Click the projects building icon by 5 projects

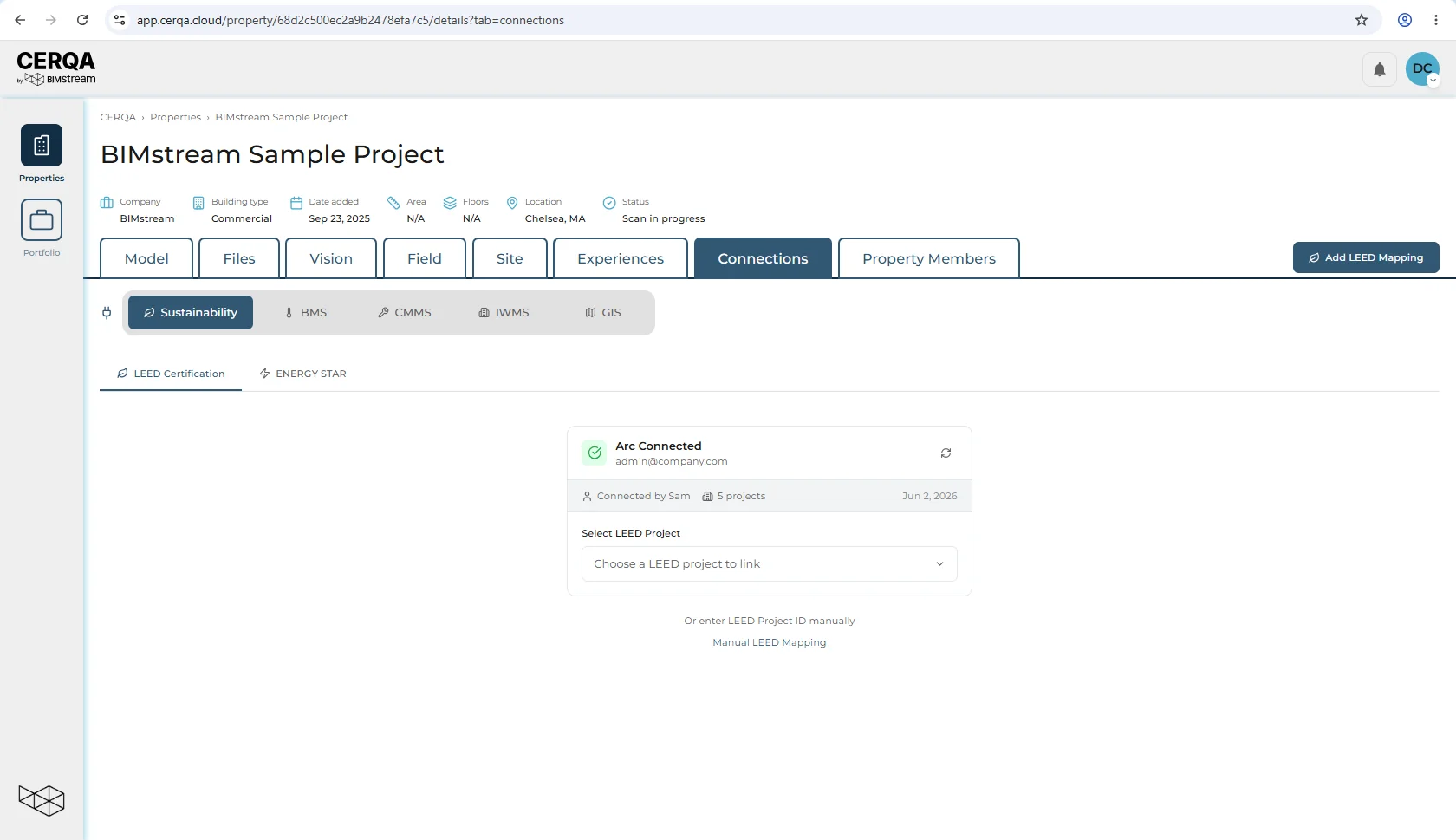707,497
